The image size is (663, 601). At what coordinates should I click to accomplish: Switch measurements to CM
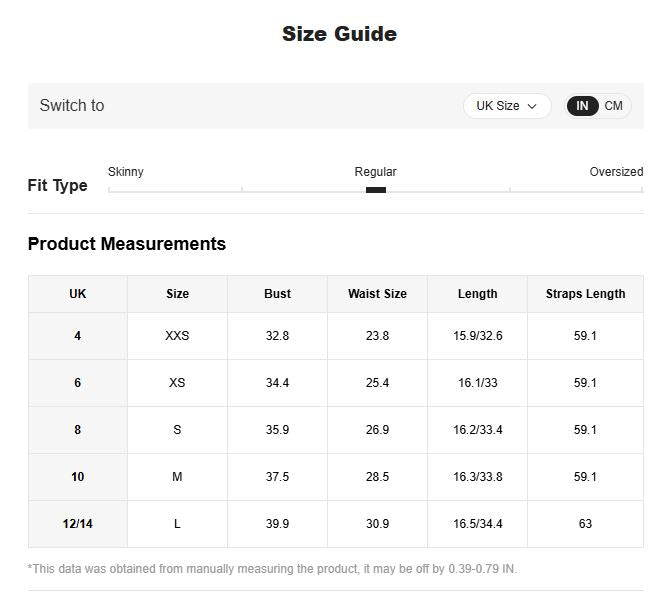[613, 106]
